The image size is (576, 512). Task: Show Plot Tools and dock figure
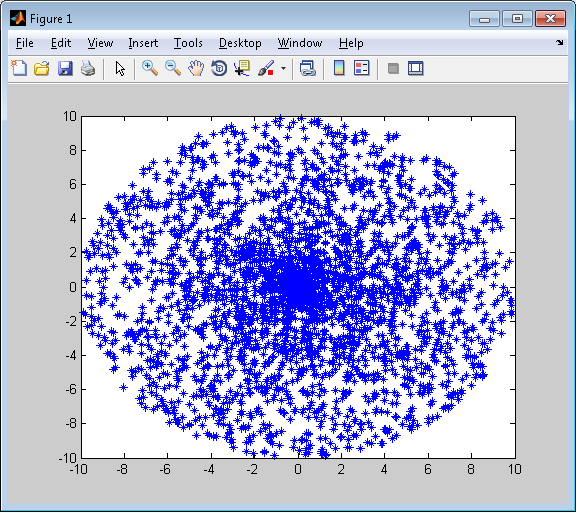pos(416,68)
